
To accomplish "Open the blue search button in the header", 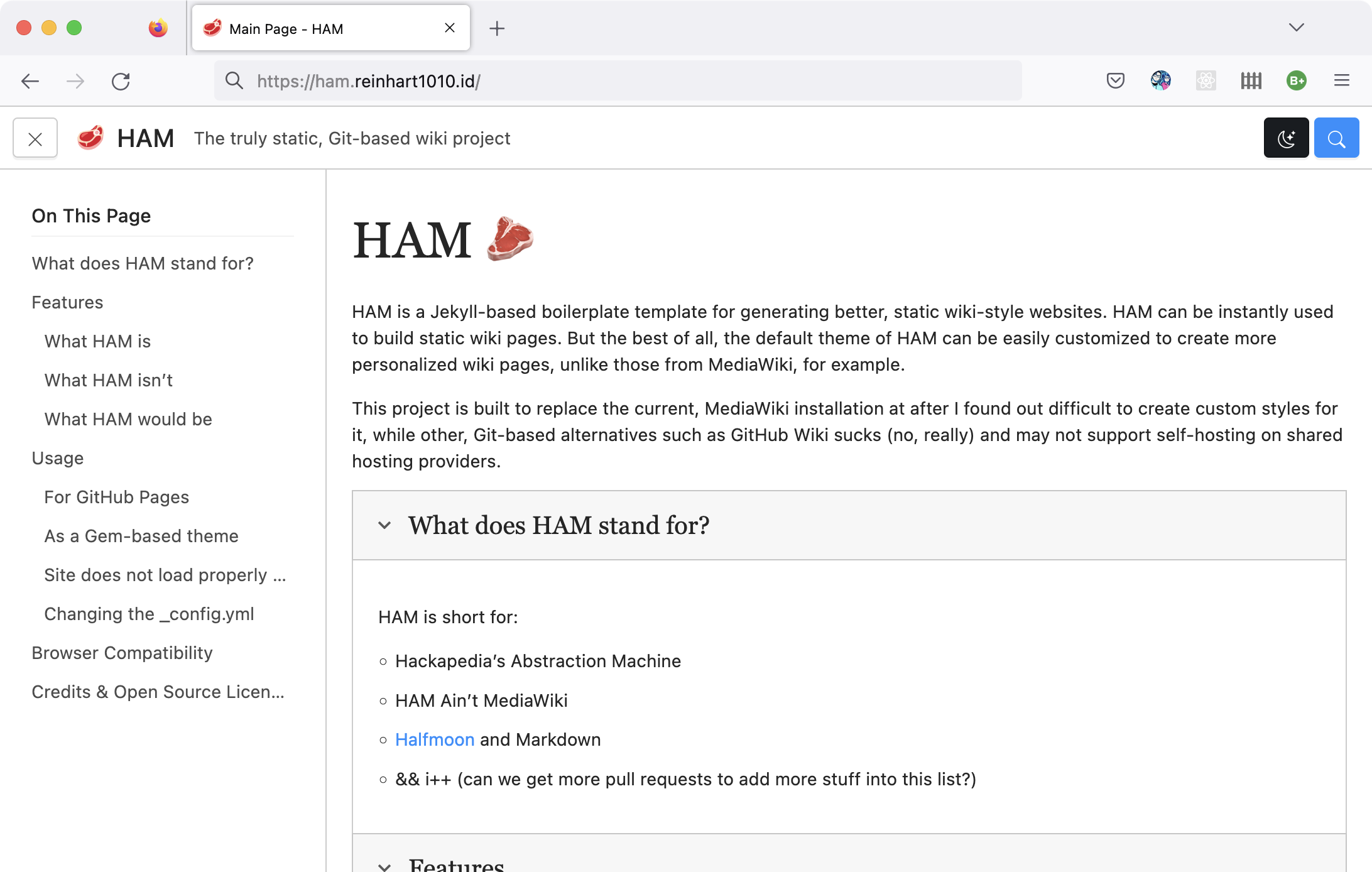I will point(1336,138).
